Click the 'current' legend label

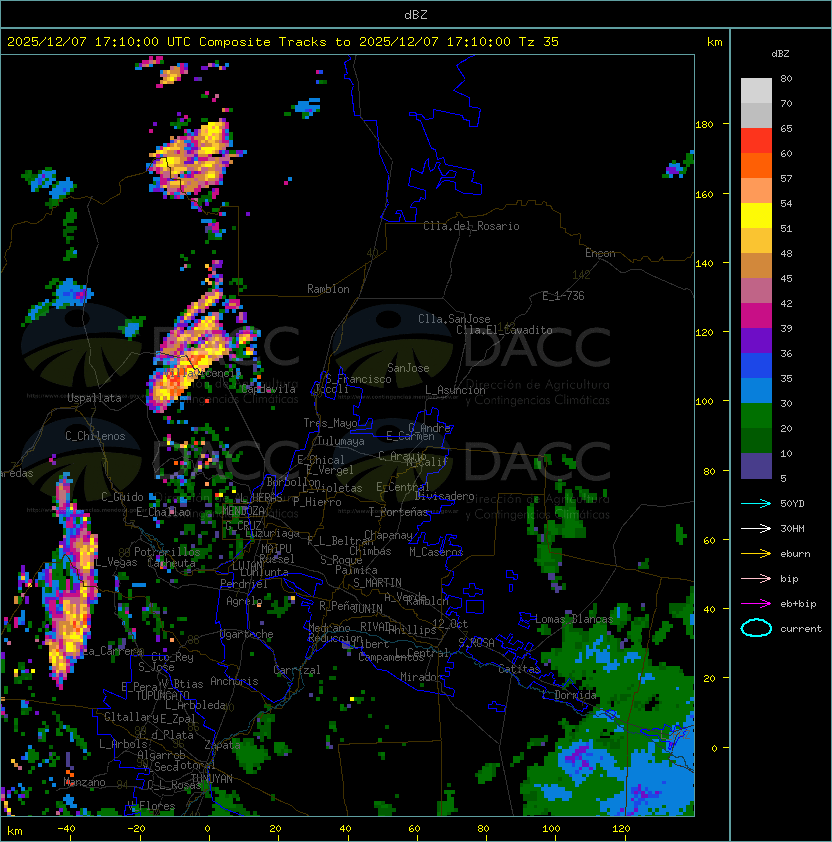point(801,629)
